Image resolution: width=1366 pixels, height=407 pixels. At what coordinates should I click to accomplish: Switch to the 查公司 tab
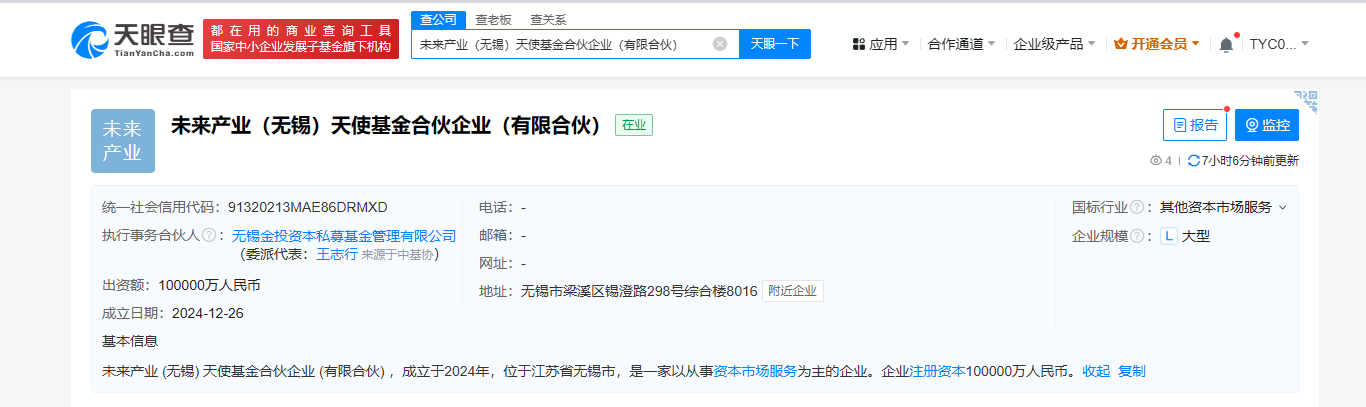(438, 19)
